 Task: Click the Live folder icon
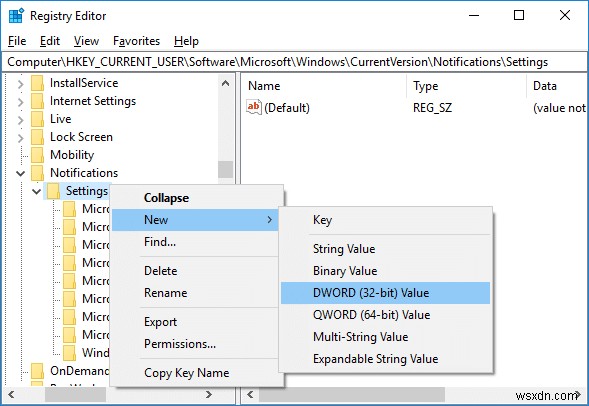point(37,119)
